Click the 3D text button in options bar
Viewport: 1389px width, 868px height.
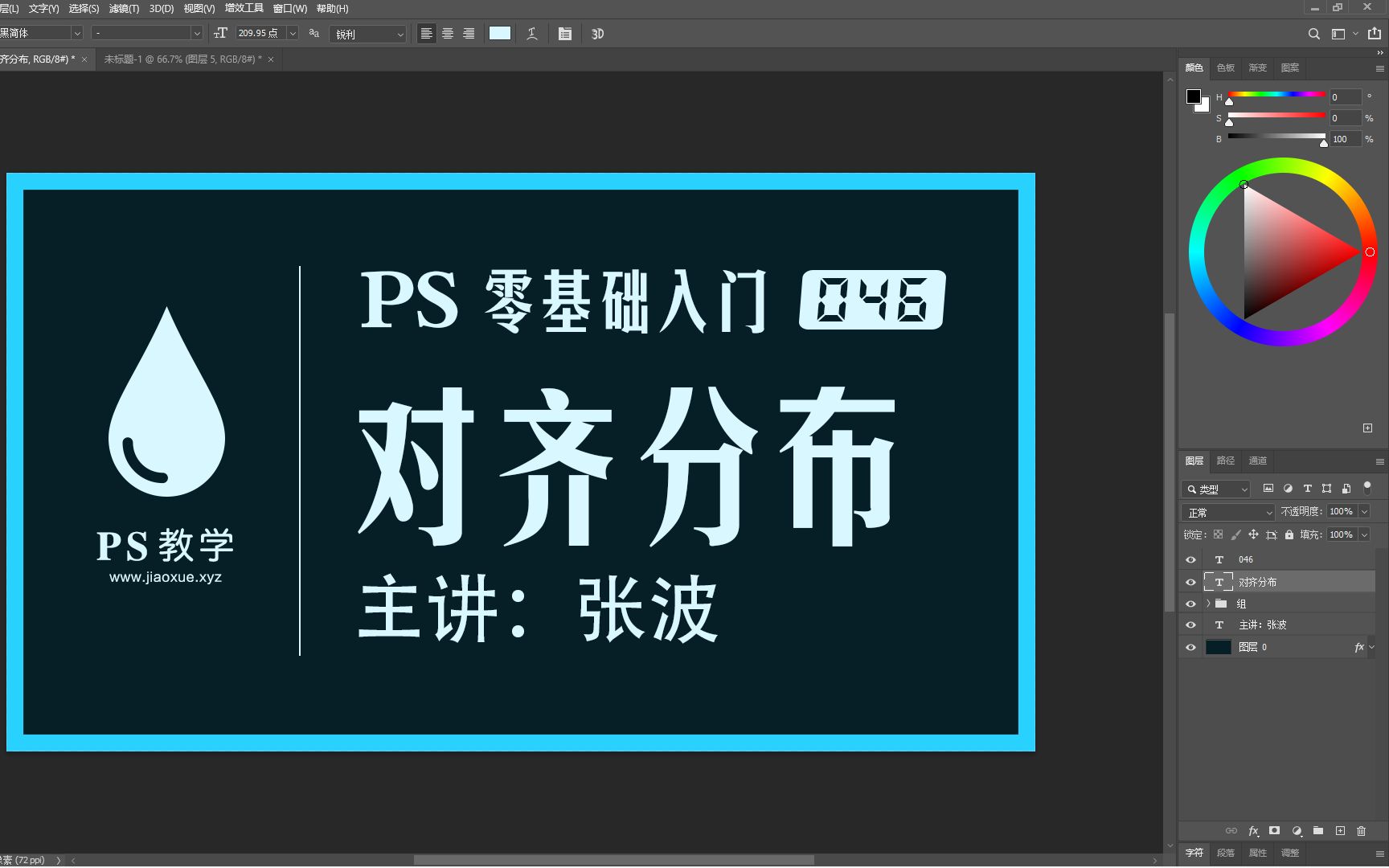[x=596, y=33]
